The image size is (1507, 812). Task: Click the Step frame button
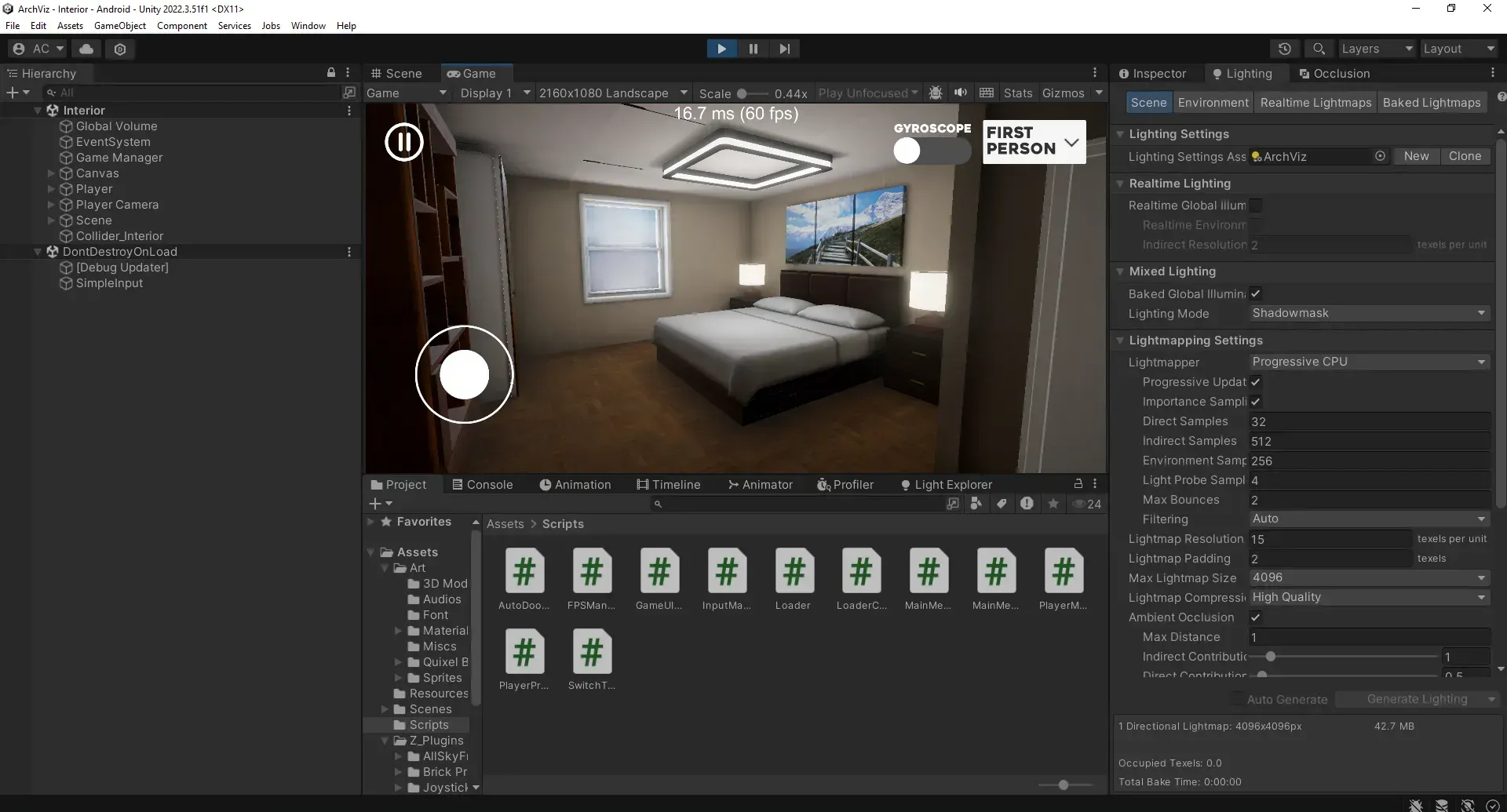784,49
